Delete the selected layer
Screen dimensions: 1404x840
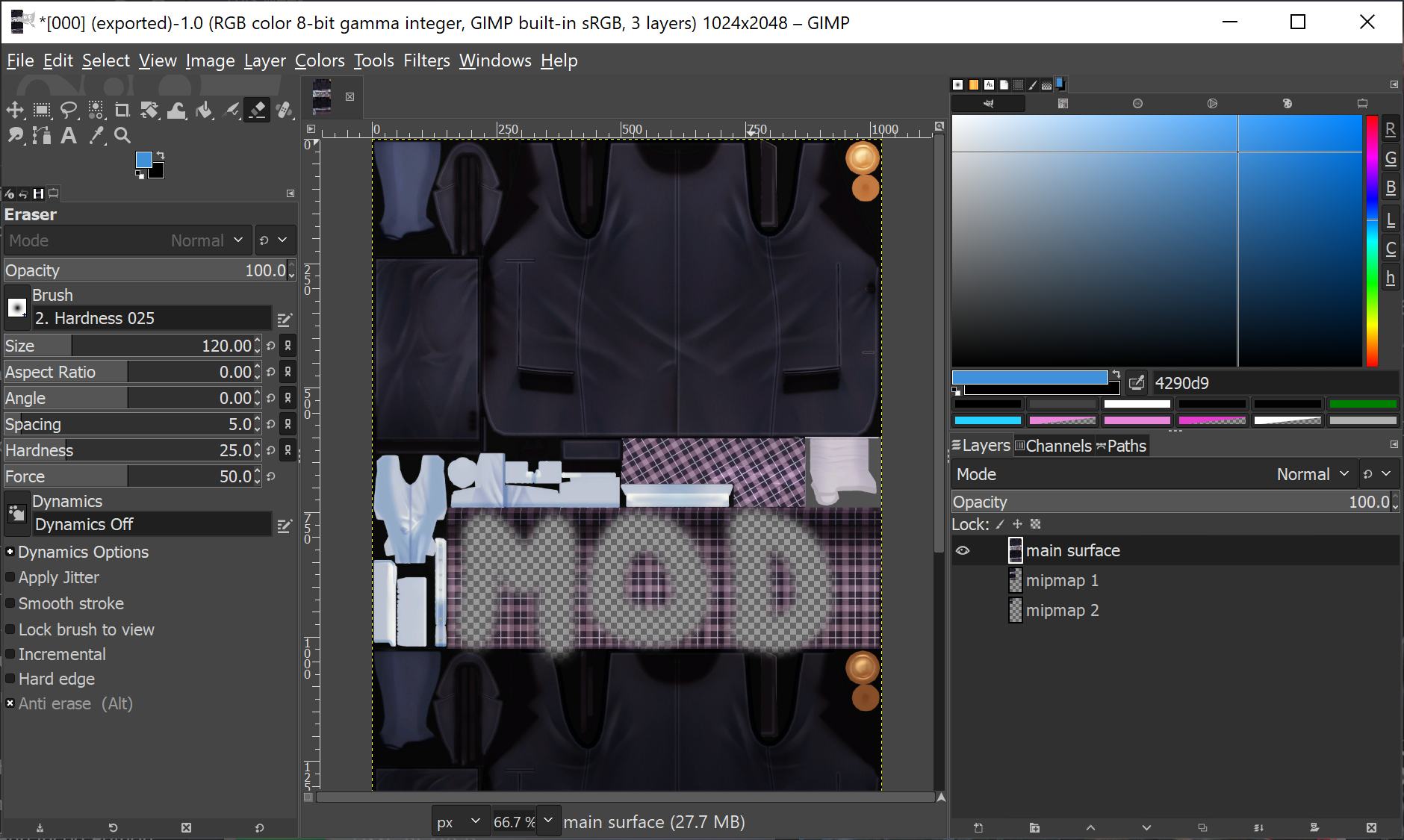(1371, 827)
